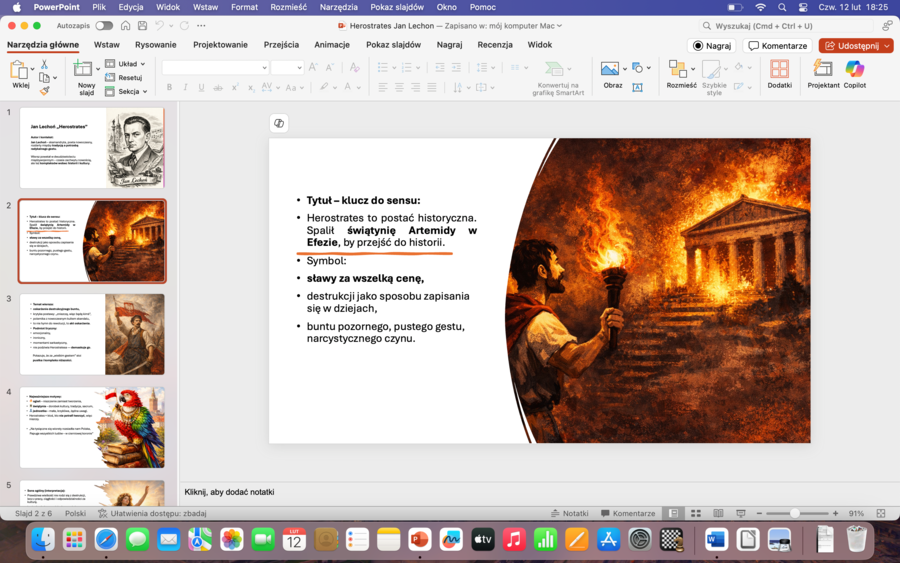Click the Copilot icon in the ribbon
Image resolution: width=900 pixels, height=563 pixels.
(x=854, y=70)
